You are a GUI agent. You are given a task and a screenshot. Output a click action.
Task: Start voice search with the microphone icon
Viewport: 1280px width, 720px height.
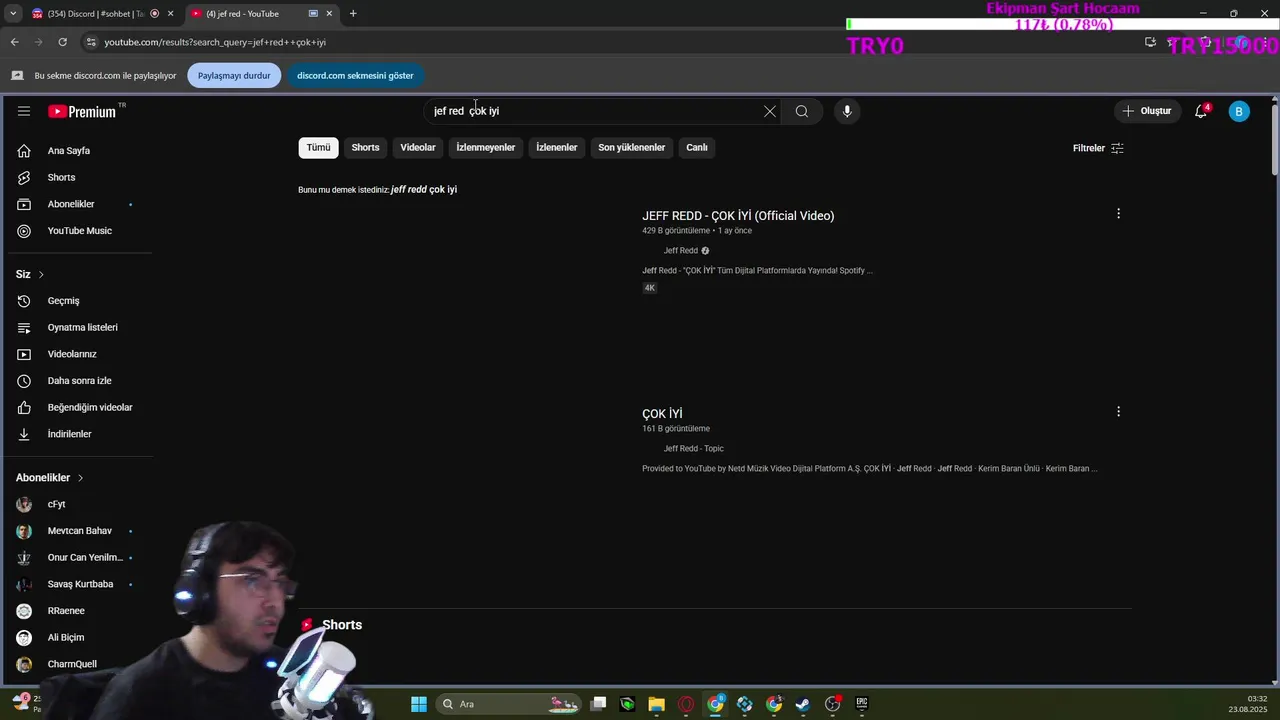(x=847, y=111)
